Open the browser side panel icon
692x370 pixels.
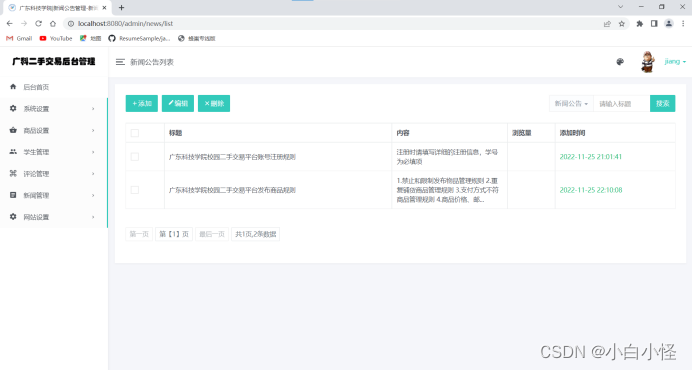tap(654, 24)
